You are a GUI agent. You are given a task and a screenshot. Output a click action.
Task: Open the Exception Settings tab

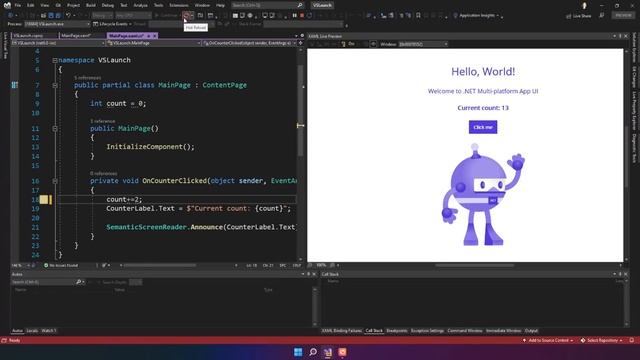[427, 331]
